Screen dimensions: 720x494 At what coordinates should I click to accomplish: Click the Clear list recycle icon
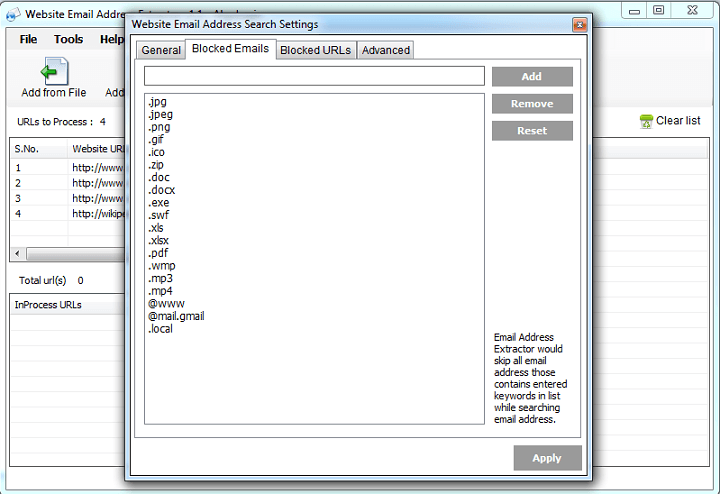tap(646, 121)
